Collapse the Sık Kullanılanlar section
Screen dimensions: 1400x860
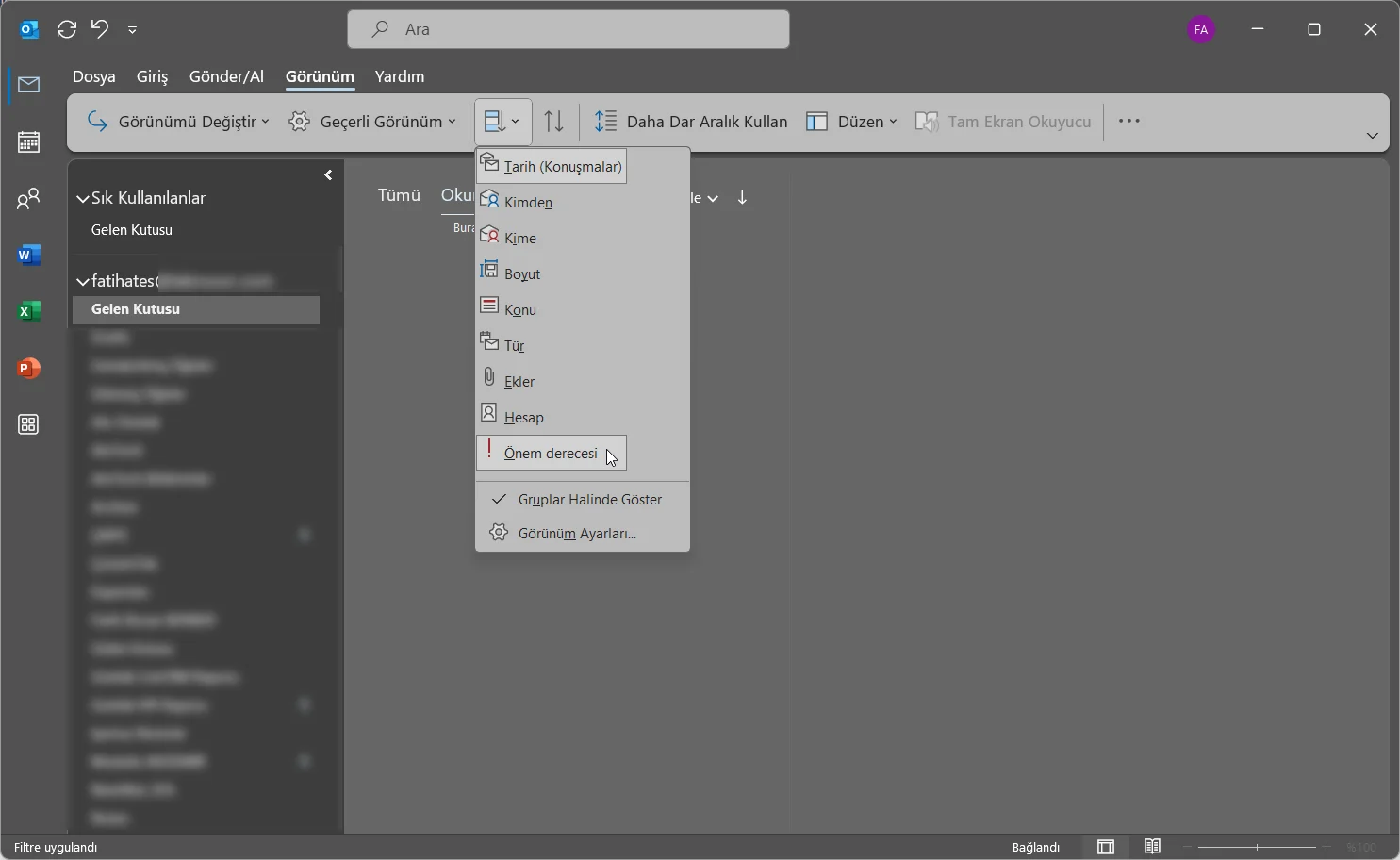click(x=83, y=199)
